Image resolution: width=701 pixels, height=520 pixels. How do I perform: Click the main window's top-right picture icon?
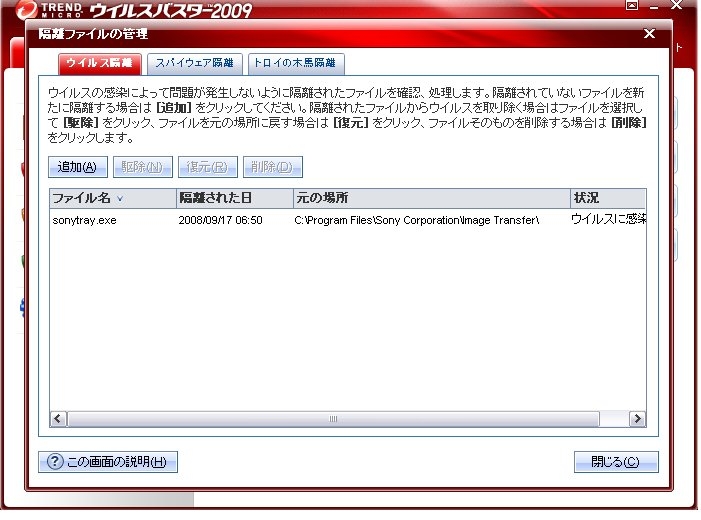(x=632, y=5)
